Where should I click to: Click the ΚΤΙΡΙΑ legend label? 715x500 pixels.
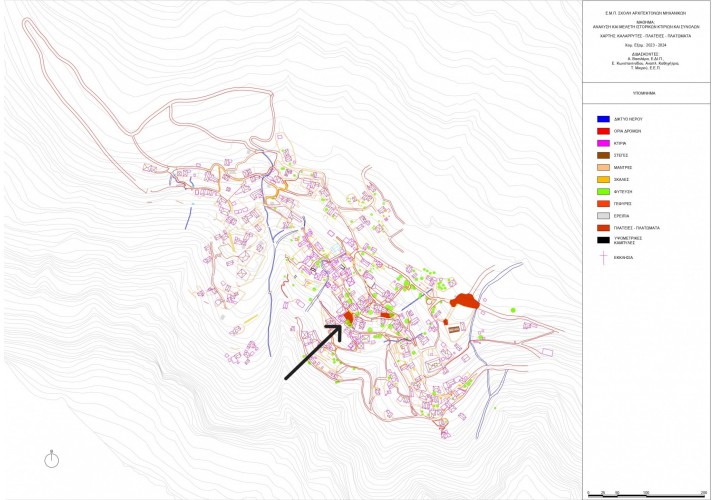(x=620, y=143)
